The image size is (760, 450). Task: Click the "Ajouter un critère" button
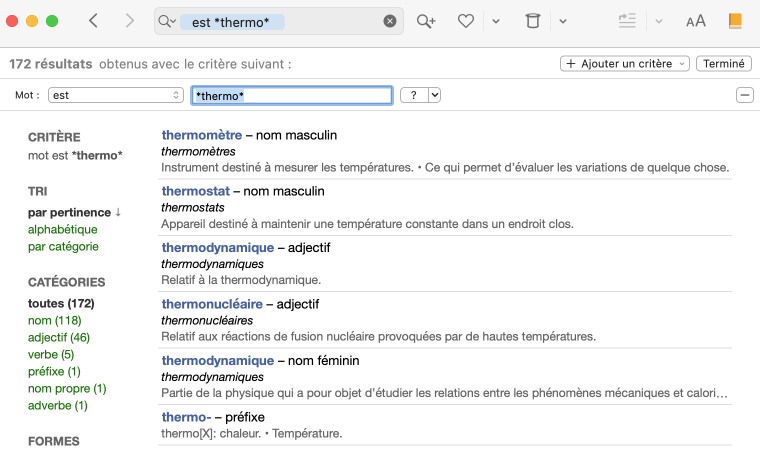click(626, 63)
